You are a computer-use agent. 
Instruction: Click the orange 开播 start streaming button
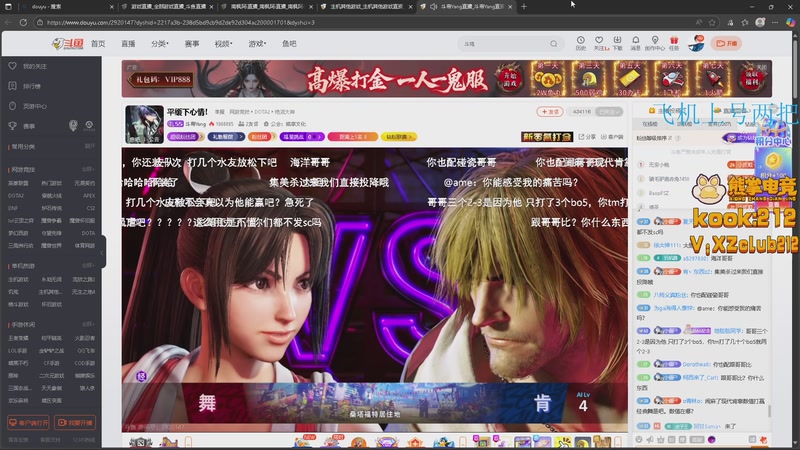click(727, 44)
